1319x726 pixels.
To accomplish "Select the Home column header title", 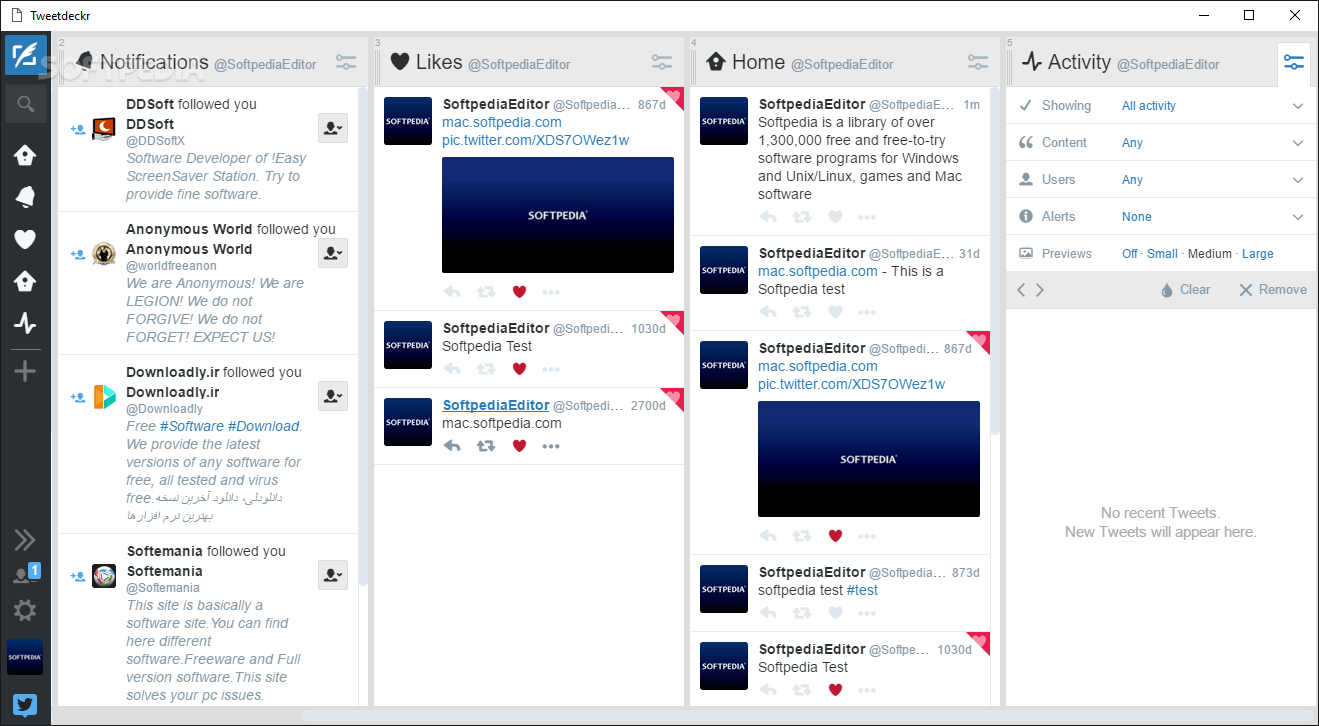I will coord(758,62).
